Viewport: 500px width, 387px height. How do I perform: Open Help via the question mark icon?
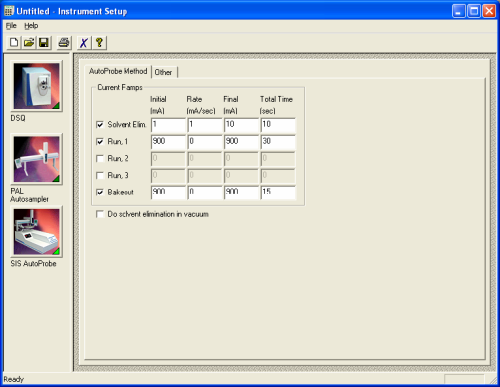click(99, 43)
